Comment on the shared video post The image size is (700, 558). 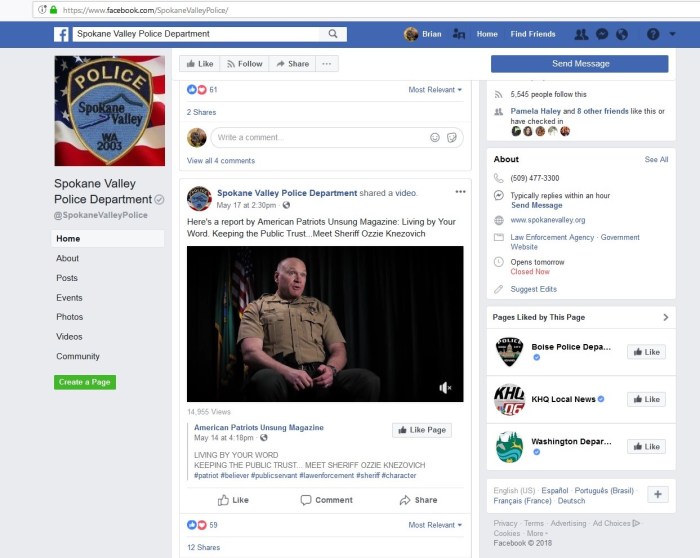click(326, 500)
